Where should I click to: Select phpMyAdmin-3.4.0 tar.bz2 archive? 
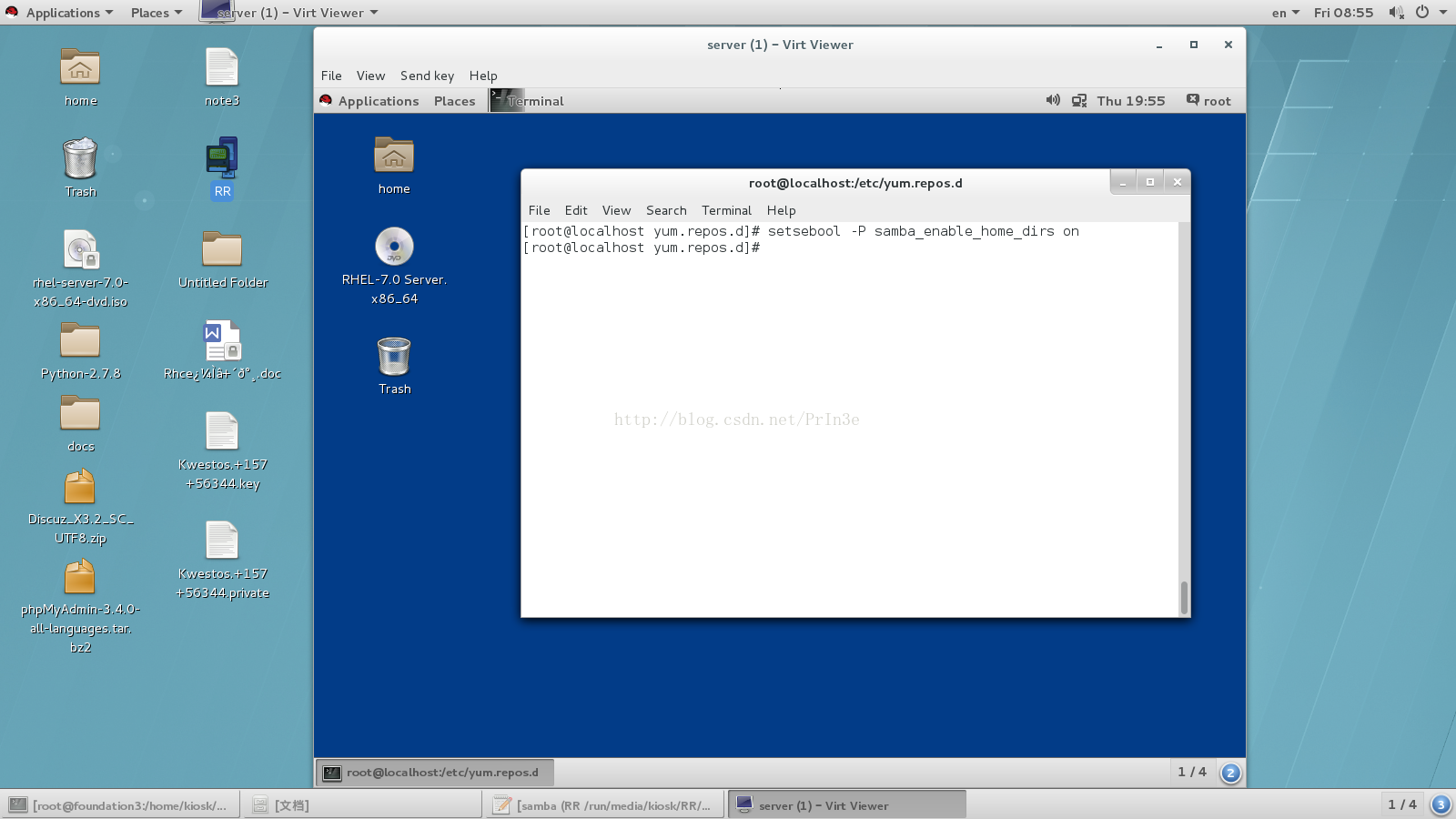pyautogui.click(x=80, y=577)
